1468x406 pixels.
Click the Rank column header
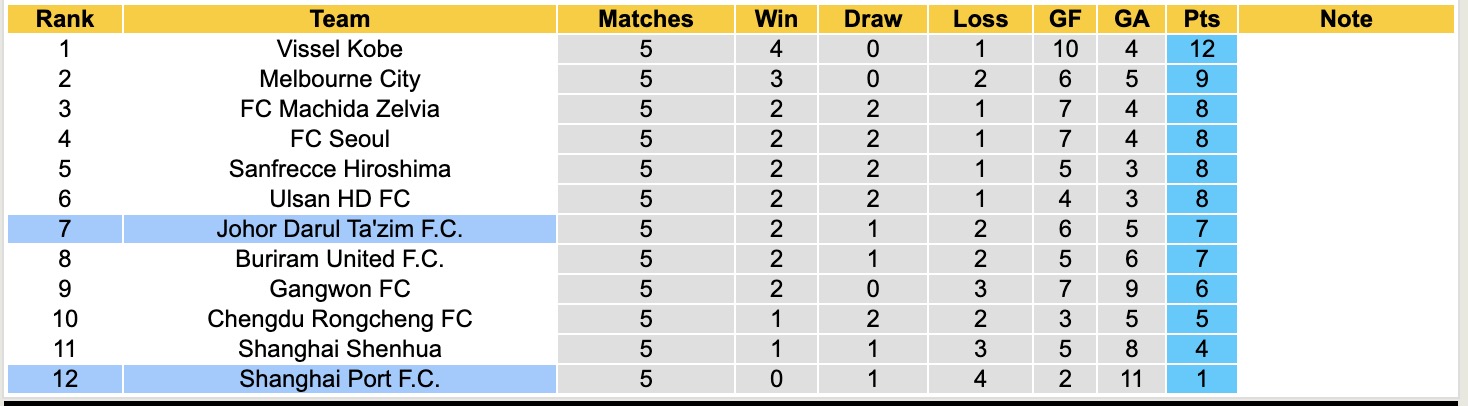(x=64, y=19)
